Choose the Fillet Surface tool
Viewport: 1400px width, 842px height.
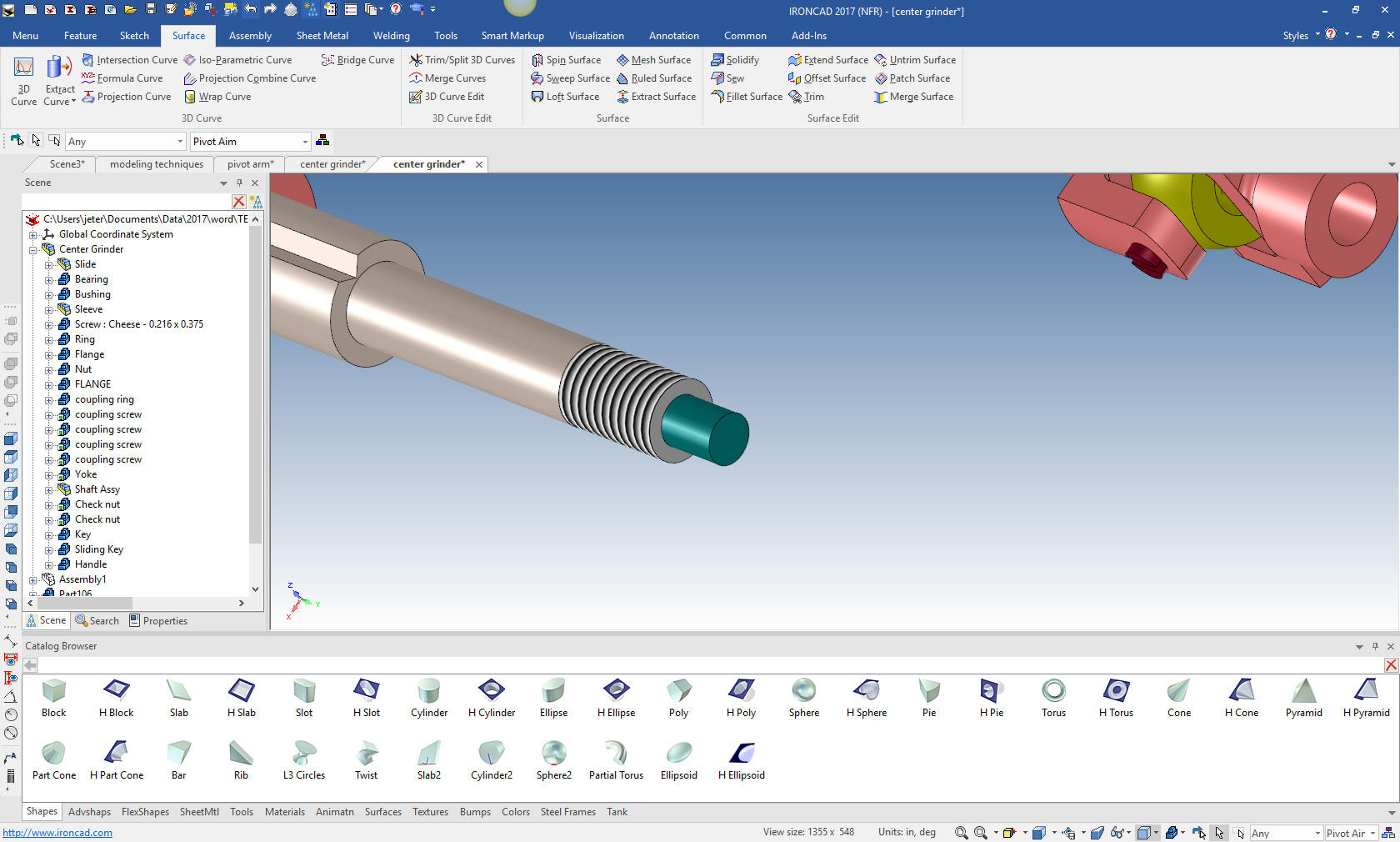[x=747, y=97]
